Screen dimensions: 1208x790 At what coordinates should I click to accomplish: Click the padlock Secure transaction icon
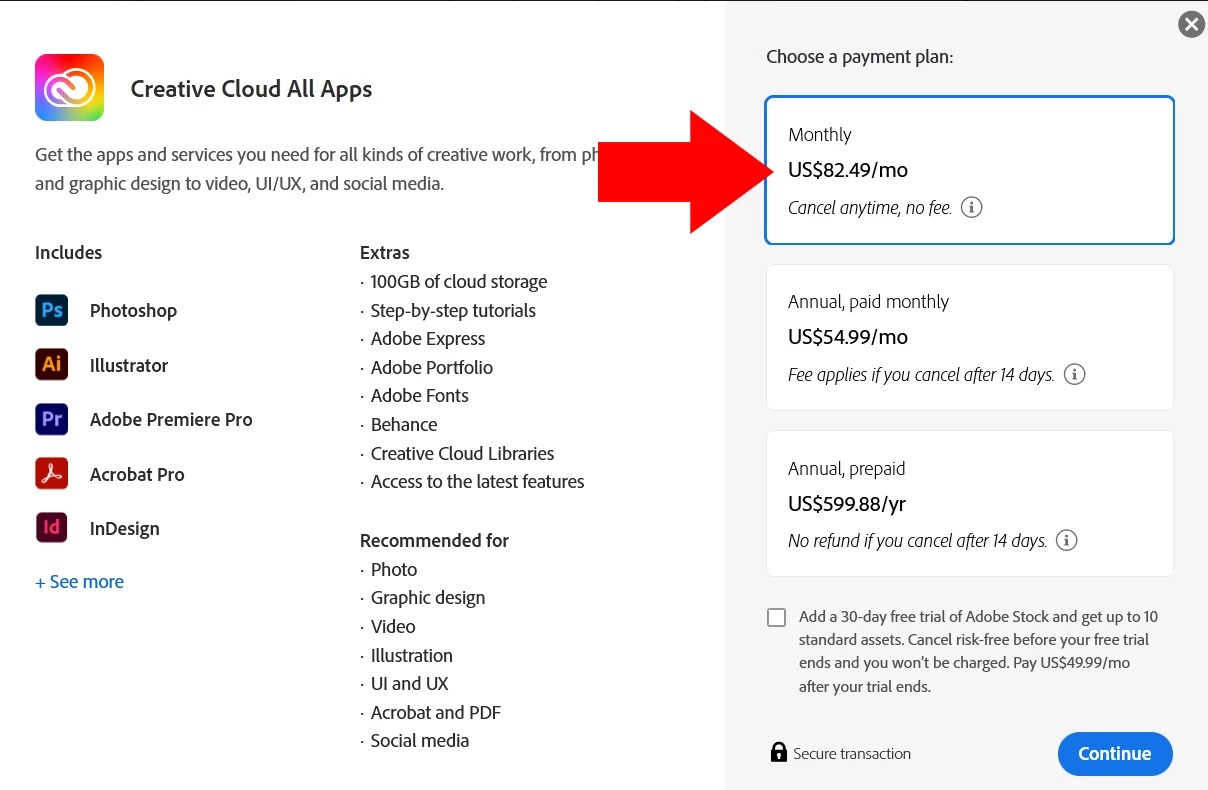[x=779, y=752]
